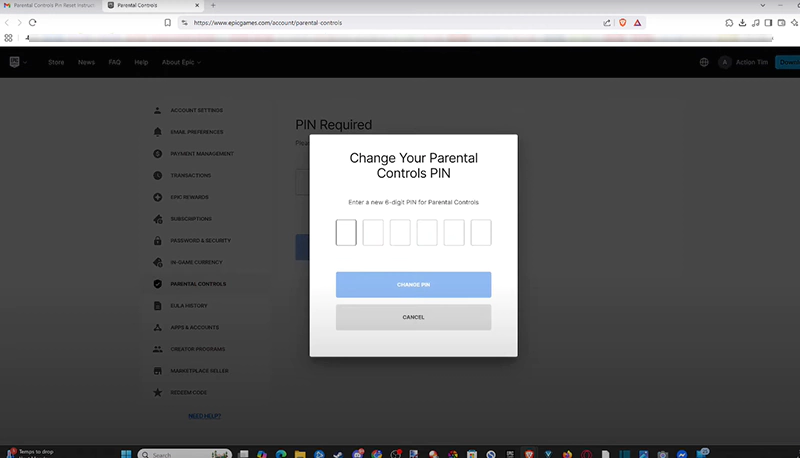Click the Epic Games logo in header
The height and width of the screenshot is (458, 800).
tap(15, 62)
